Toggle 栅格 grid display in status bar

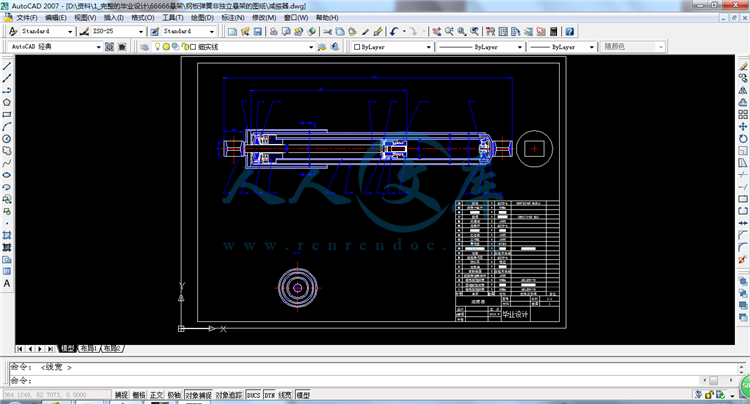tap(139, 395)
